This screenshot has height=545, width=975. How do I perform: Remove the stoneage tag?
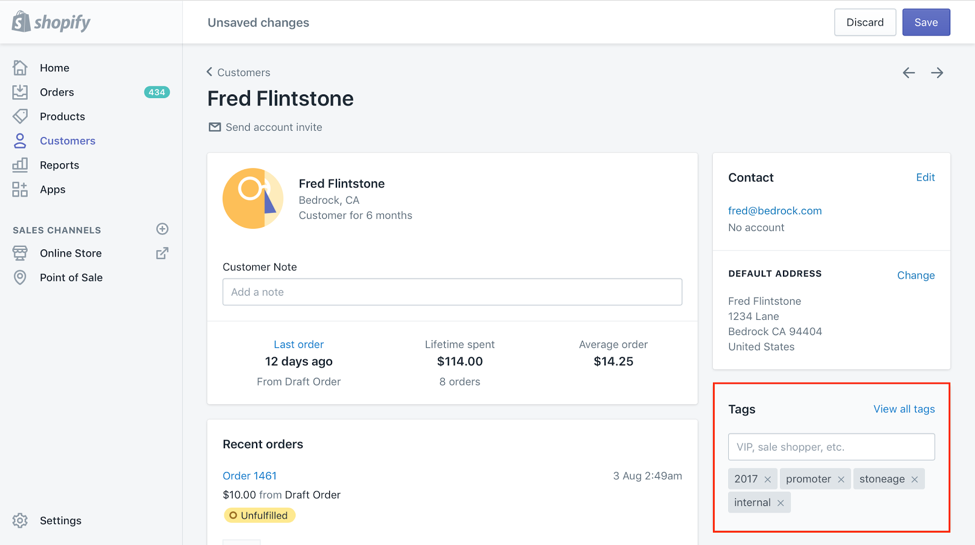[x=915, y=479]
